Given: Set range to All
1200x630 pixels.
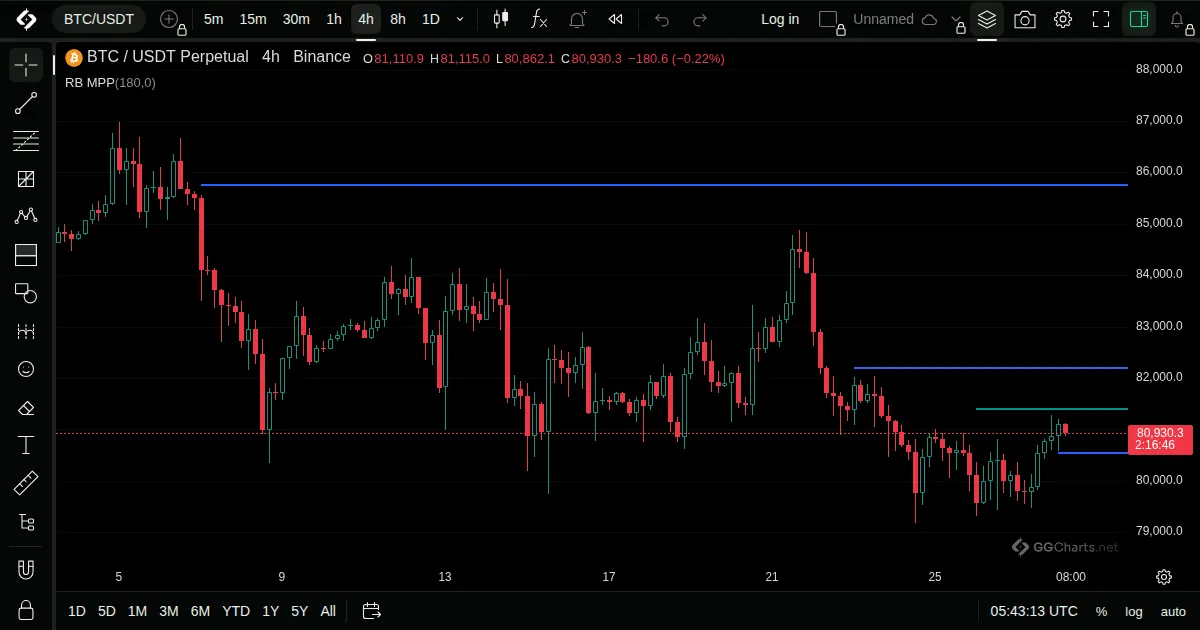Looking at the screenshot, I should 328,611.
